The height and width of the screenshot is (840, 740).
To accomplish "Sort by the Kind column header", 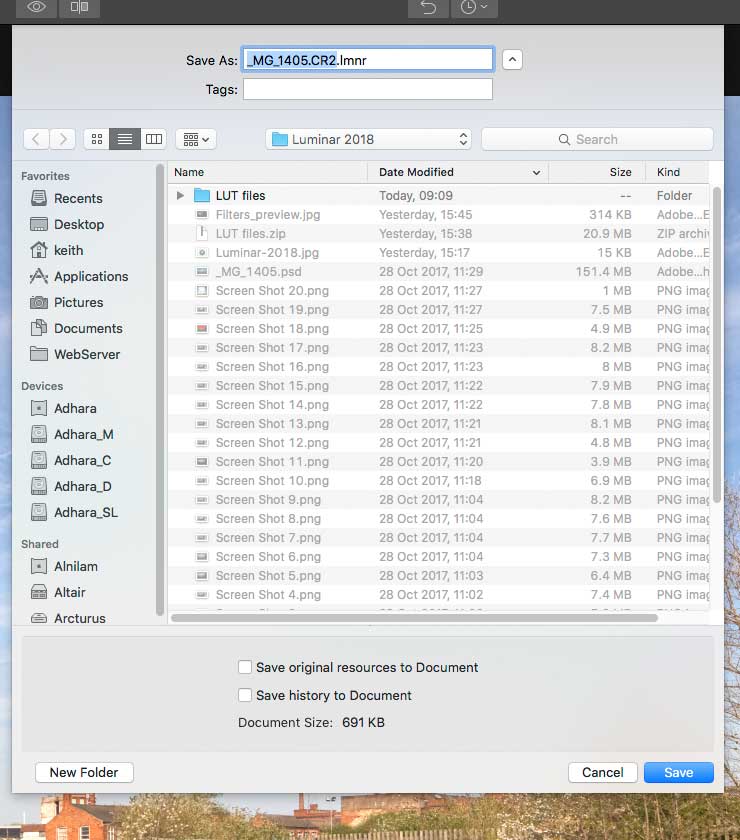I will (x=677, y=172).
